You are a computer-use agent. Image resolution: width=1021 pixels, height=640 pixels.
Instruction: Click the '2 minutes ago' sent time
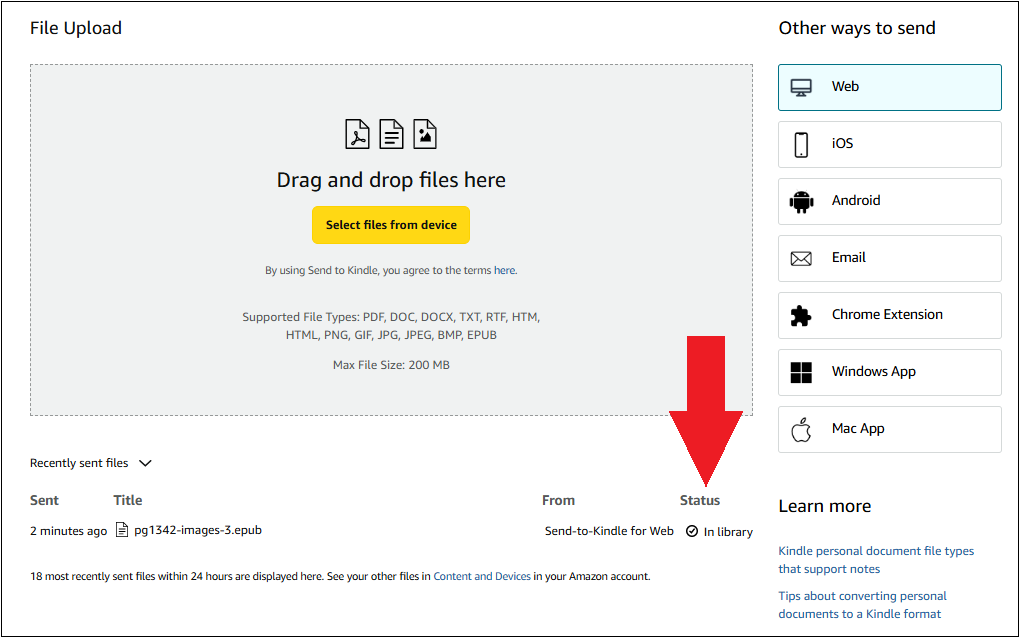click(68, 531)
